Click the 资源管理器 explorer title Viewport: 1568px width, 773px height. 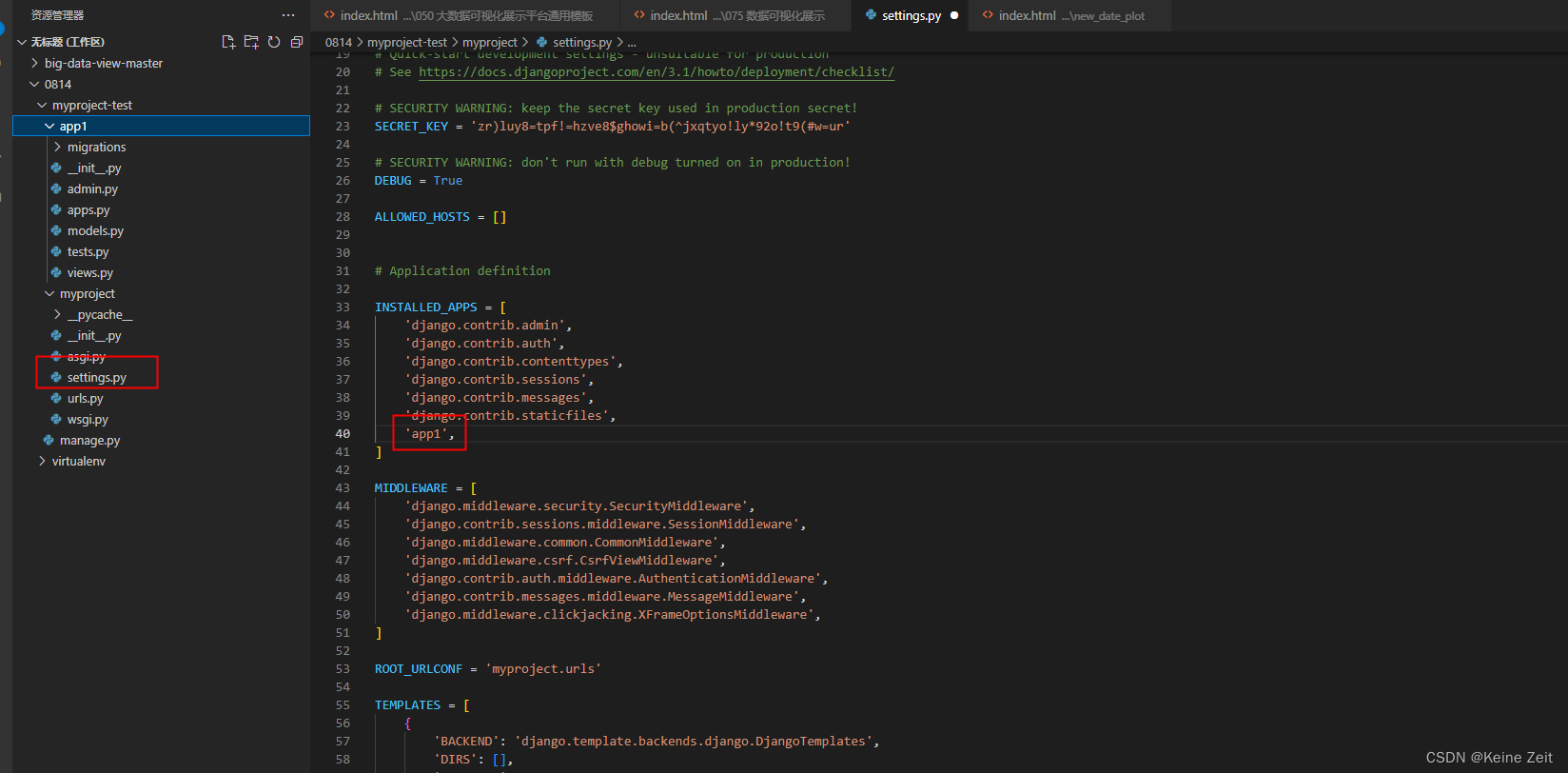tap(58, 15)
